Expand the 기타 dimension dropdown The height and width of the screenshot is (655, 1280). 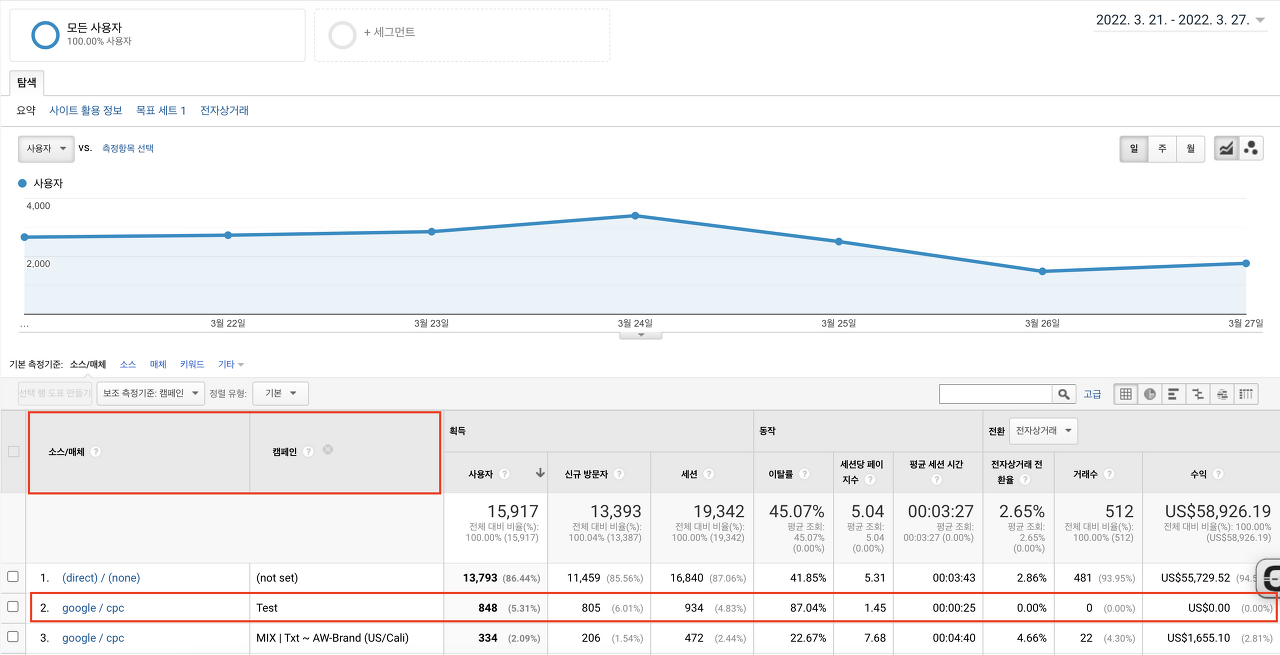tap(231, 365)
